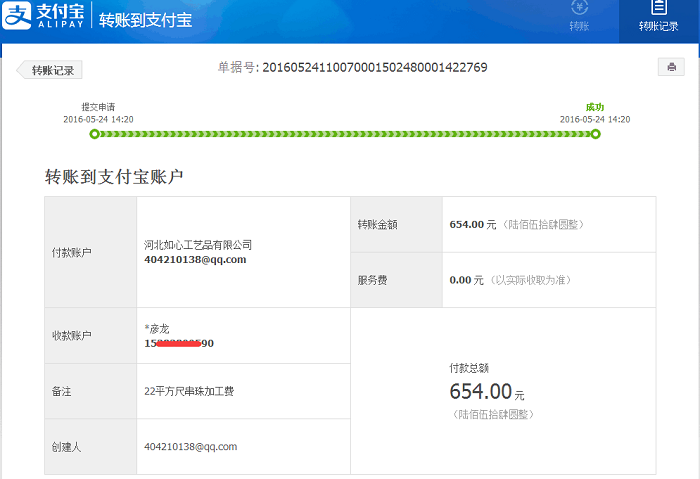Click the redacted recipient phone number

click(x=179, y=343)
